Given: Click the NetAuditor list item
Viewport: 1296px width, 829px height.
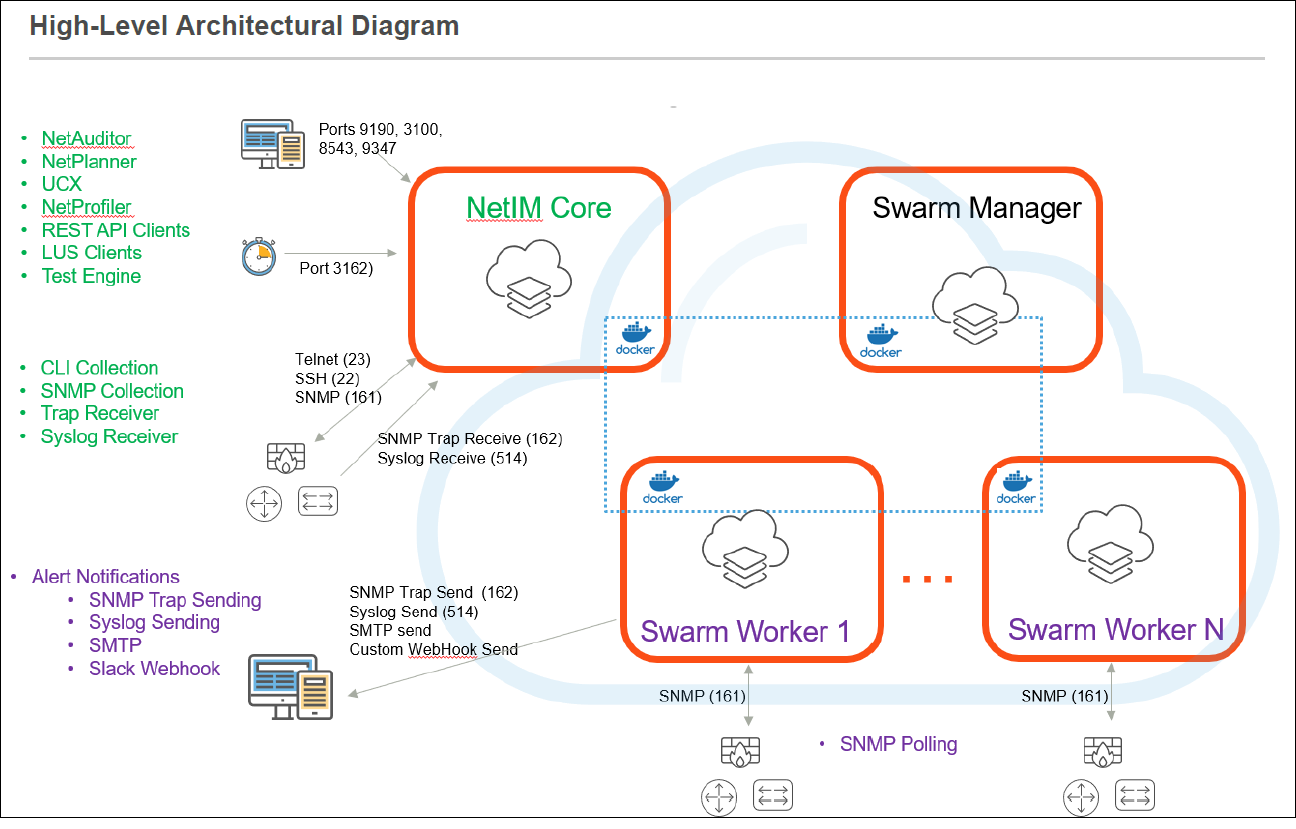Looking at the screenshot, I should (86, 139).
